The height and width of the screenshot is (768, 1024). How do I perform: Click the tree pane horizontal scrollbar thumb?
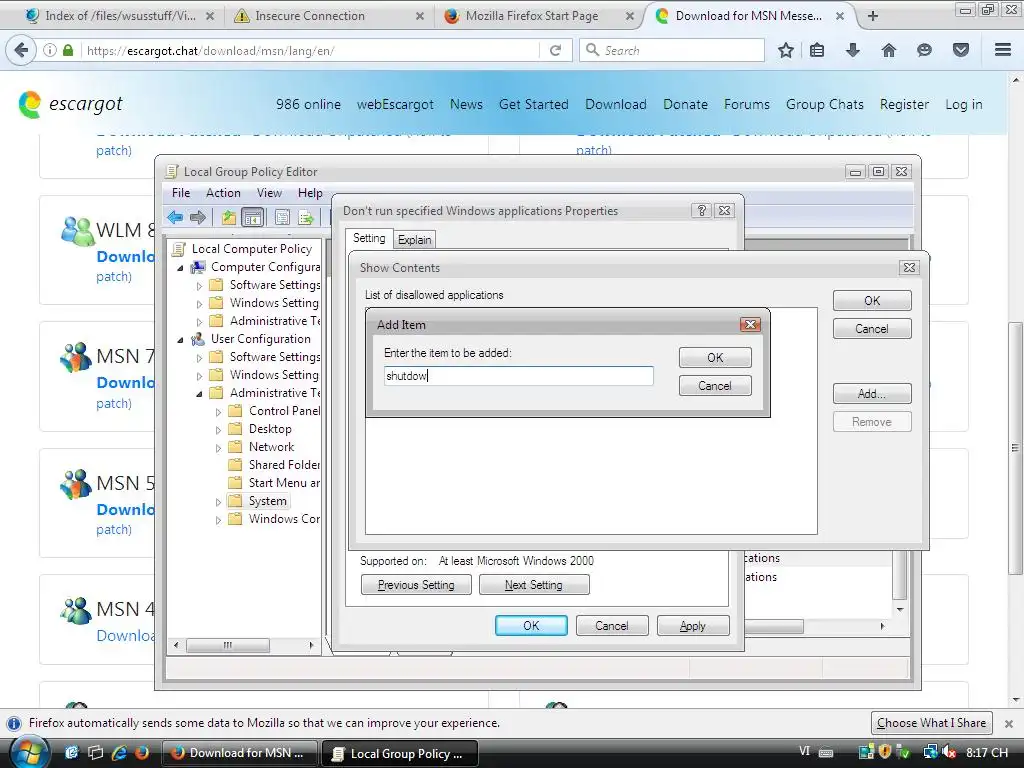pos(228,645)
